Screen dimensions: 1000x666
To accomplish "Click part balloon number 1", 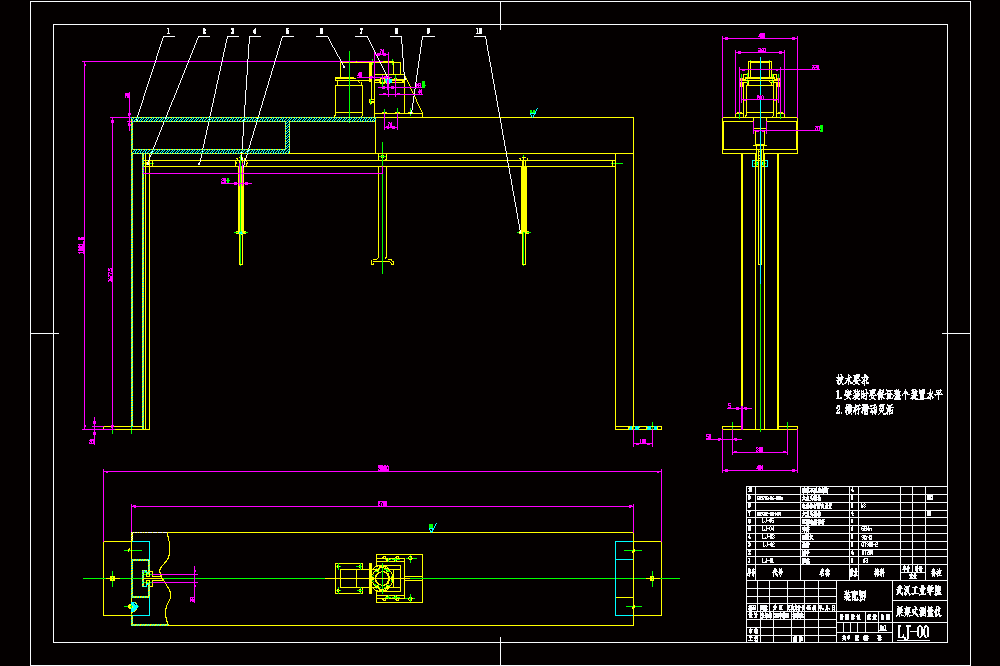I will 168,31.
